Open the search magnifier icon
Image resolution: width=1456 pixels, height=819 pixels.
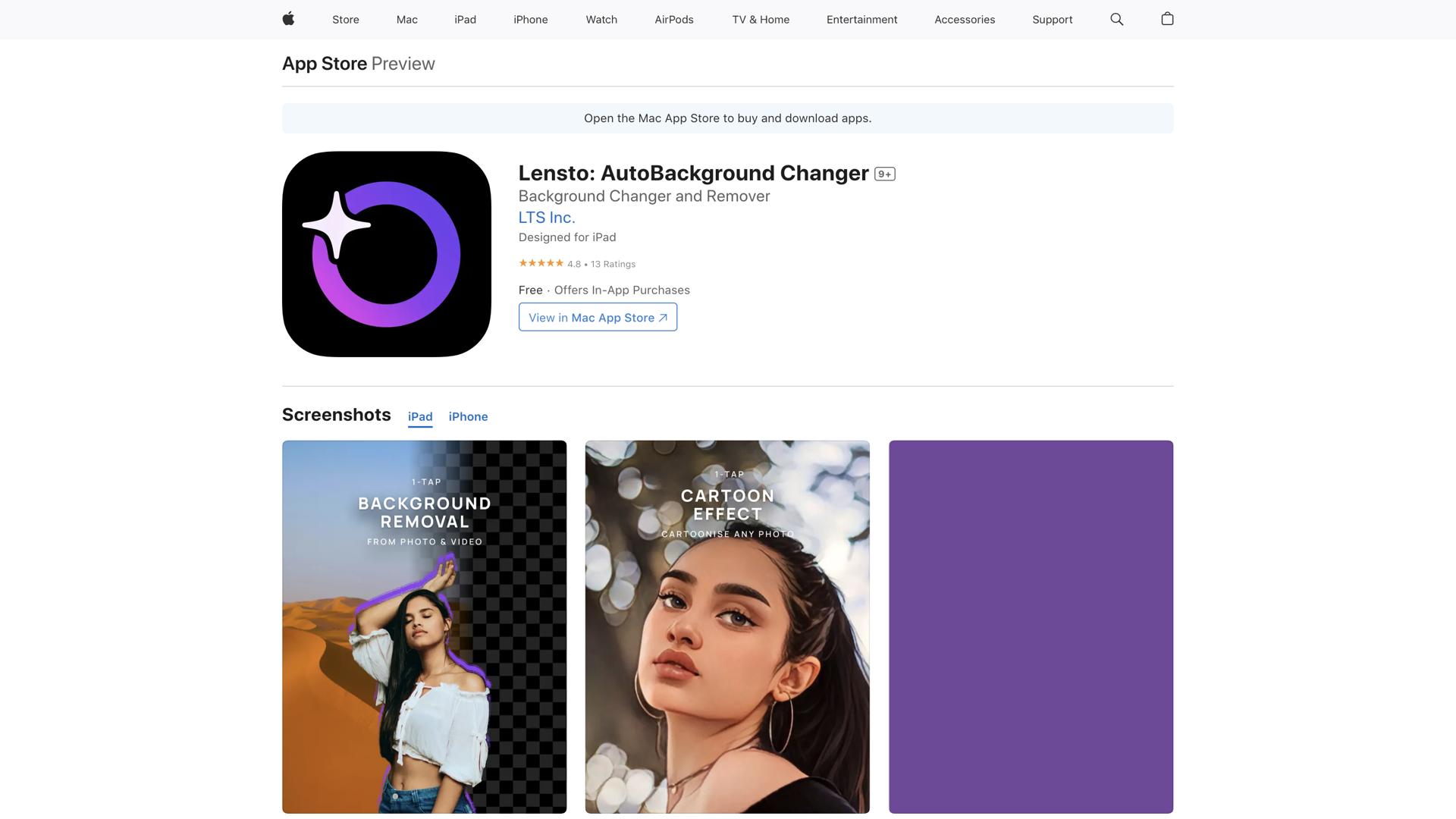pos(1116,19)
